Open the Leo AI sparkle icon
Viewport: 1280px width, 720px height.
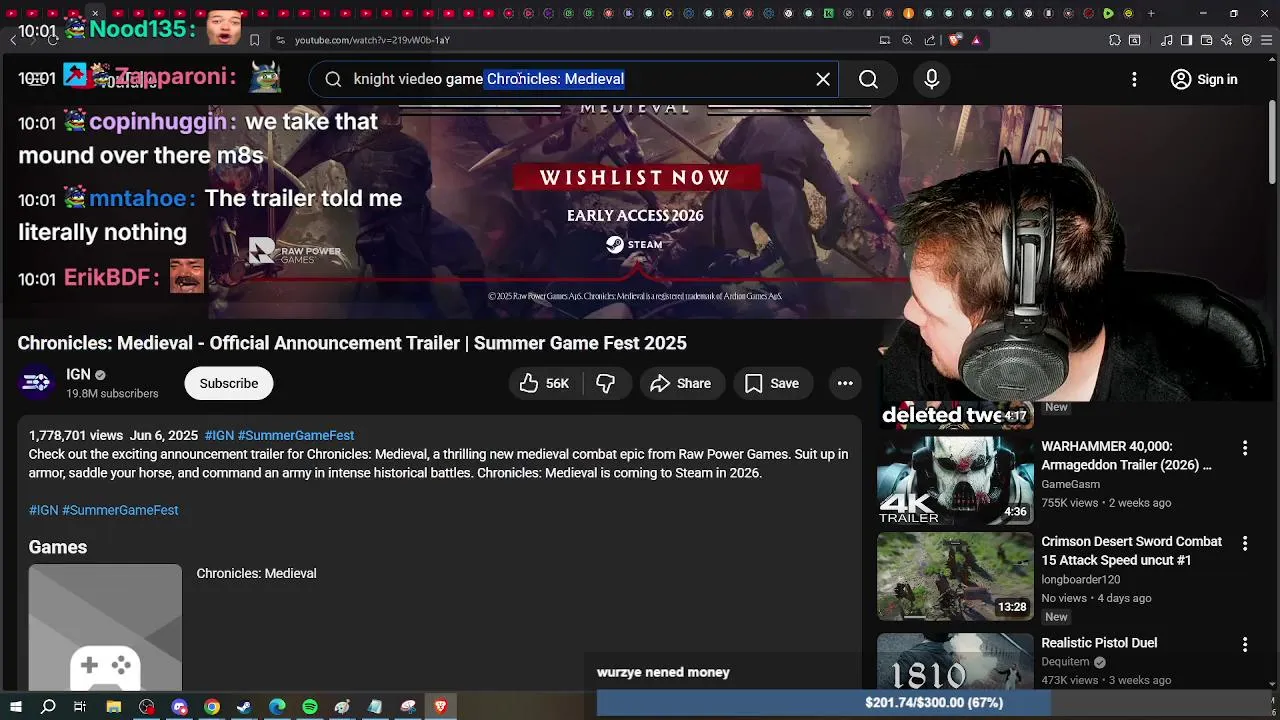[1226, 40]
